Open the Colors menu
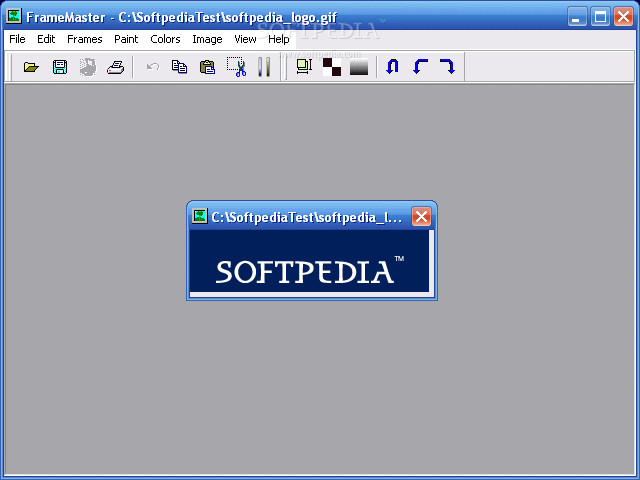 coord(165,39)
